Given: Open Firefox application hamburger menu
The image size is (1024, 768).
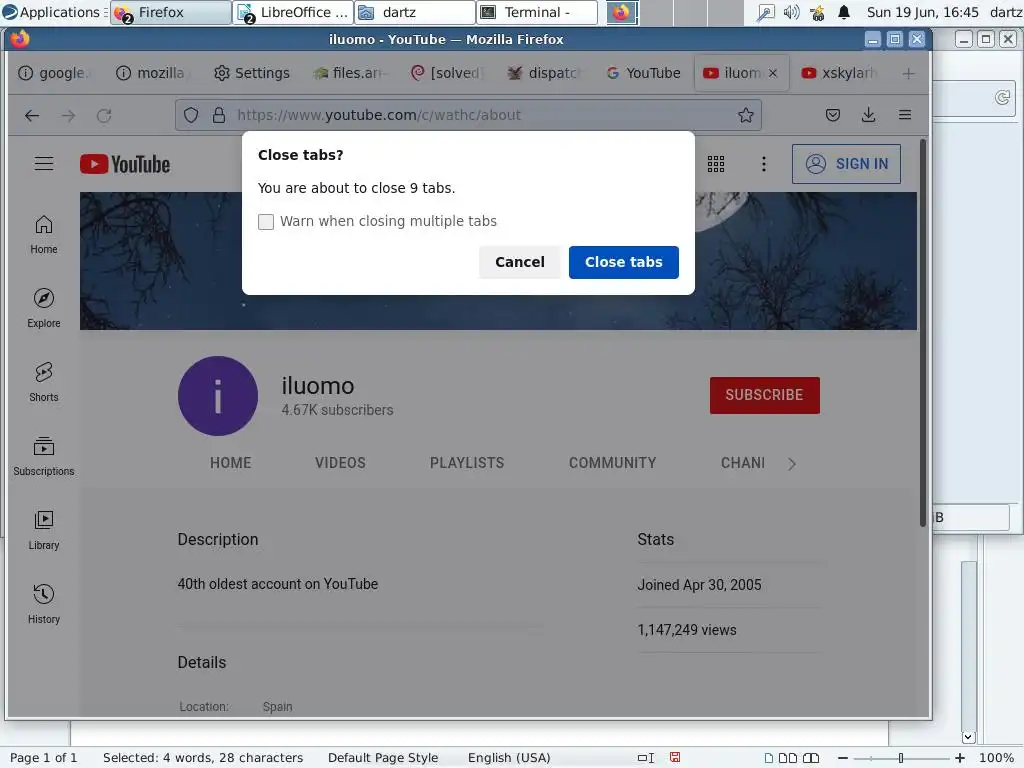Looking at the screenshot, I should pyautogui.click(x=904, y=116).
